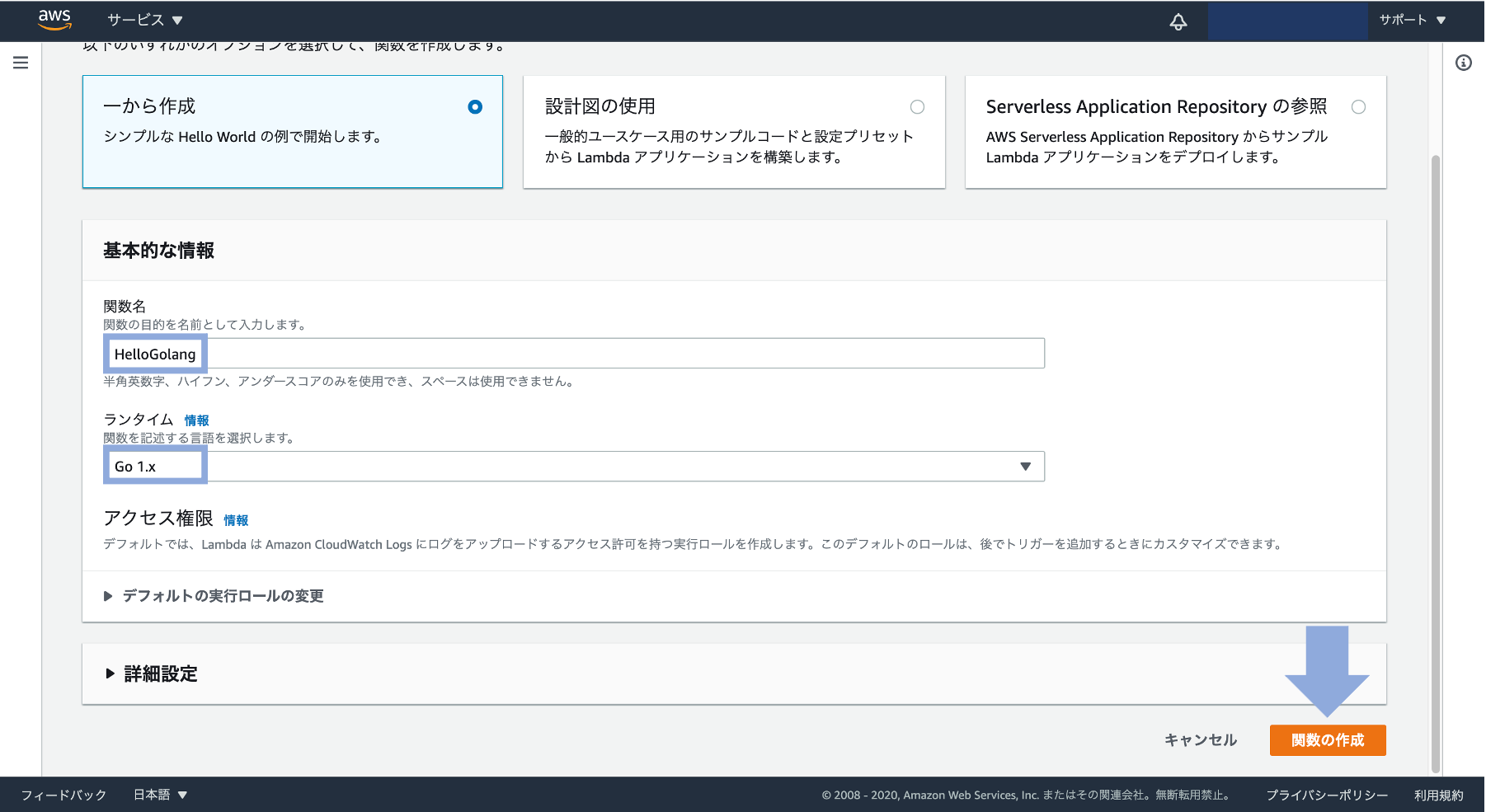Click the AWS logo home icon
Viewport: 1486px width, 812px height.
54,20
